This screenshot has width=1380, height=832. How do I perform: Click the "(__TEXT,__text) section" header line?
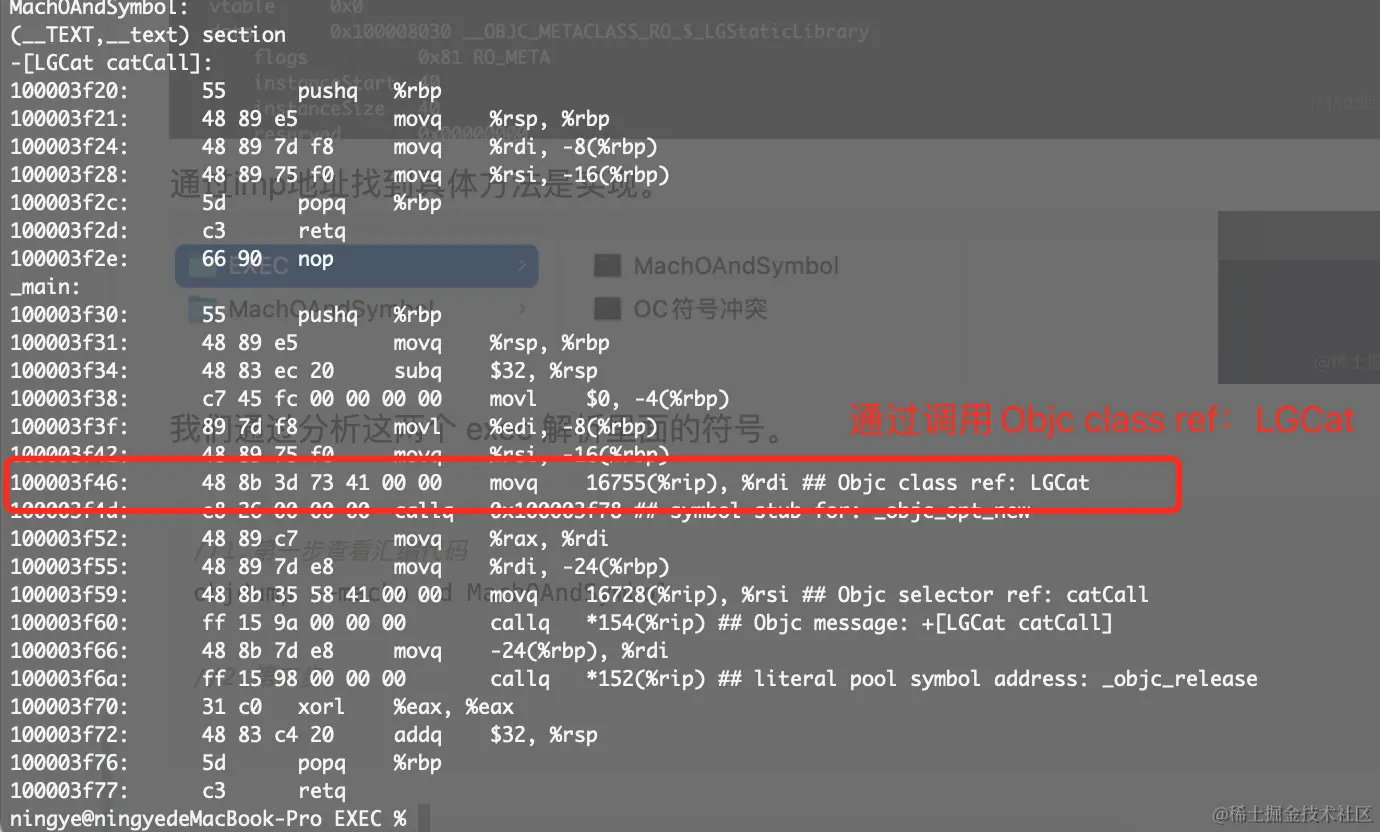pyautogui.click(x=147, y=35)
